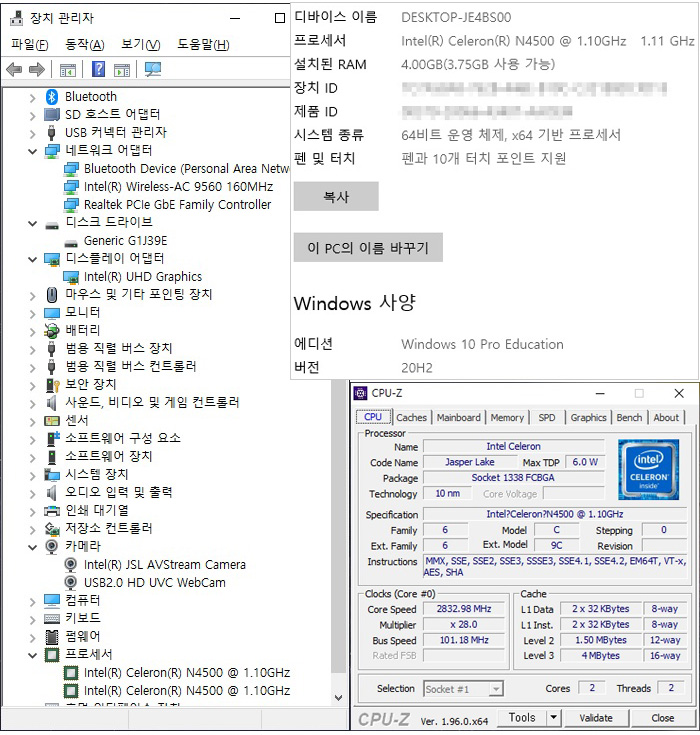Select the SD 호스트 어댑터 icon
Image resolution: width=700 pixels, height=735 pixels.
tap(52, 114)
